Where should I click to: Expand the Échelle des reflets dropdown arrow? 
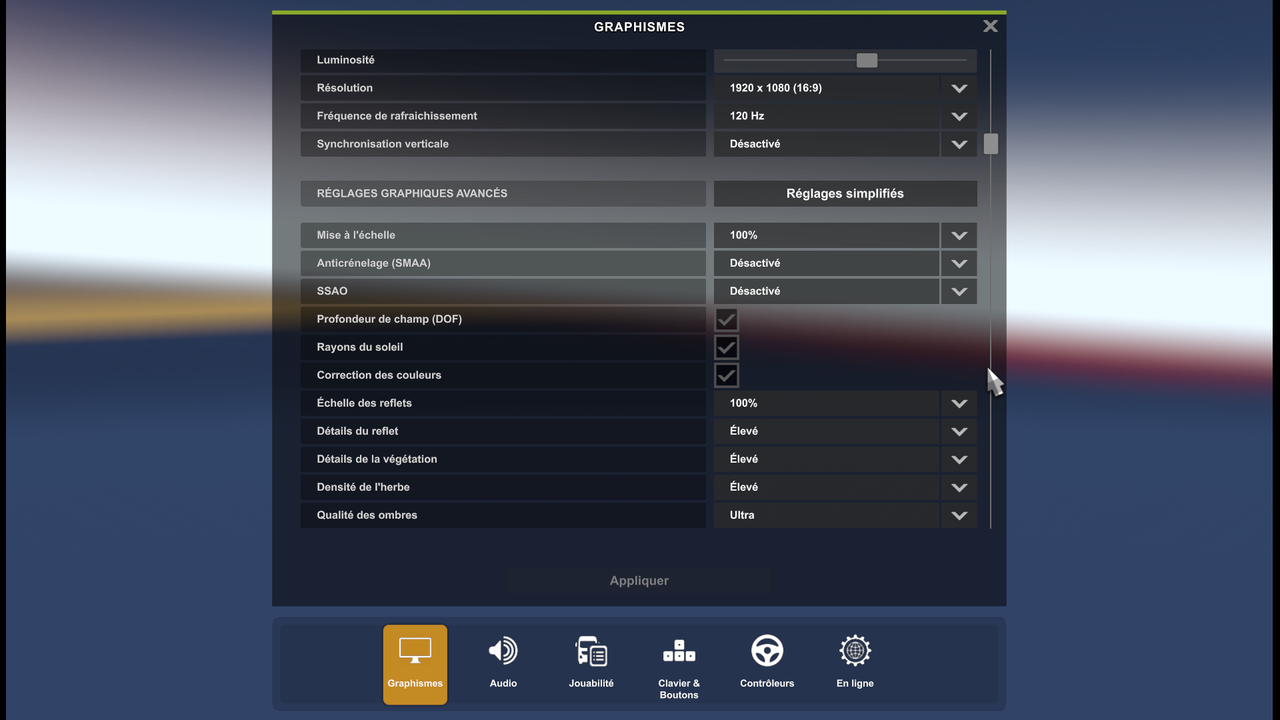tap(959, 403)
